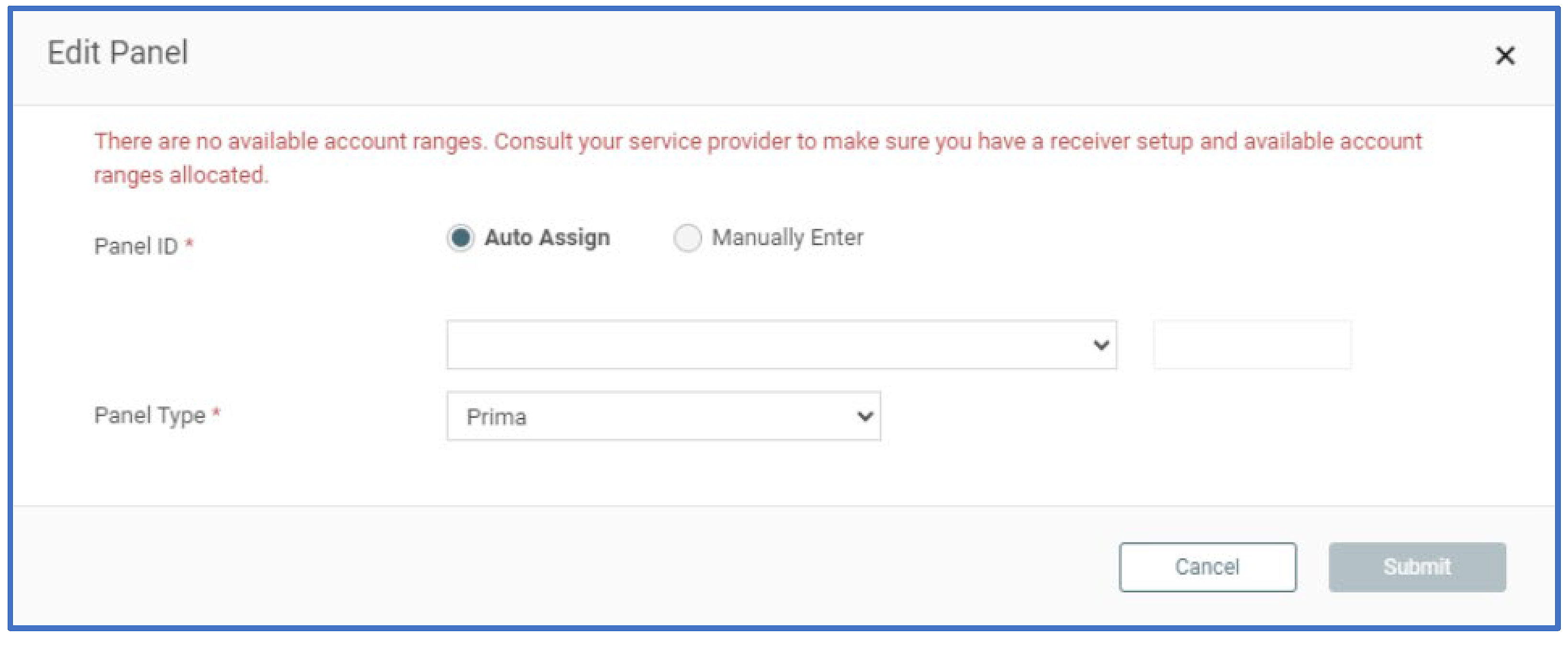Open the empty account range dropdown

coord(767,345)
